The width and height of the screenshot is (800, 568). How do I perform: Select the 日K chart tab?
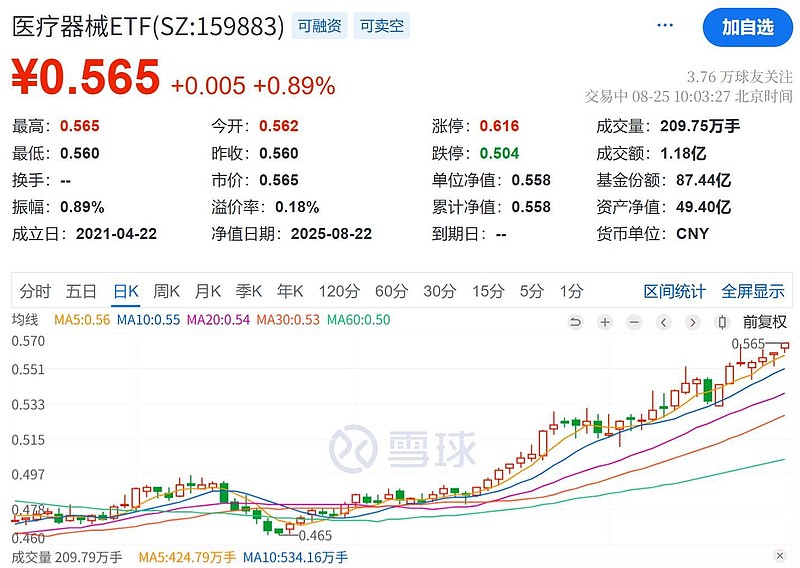[x=126, y=291]
